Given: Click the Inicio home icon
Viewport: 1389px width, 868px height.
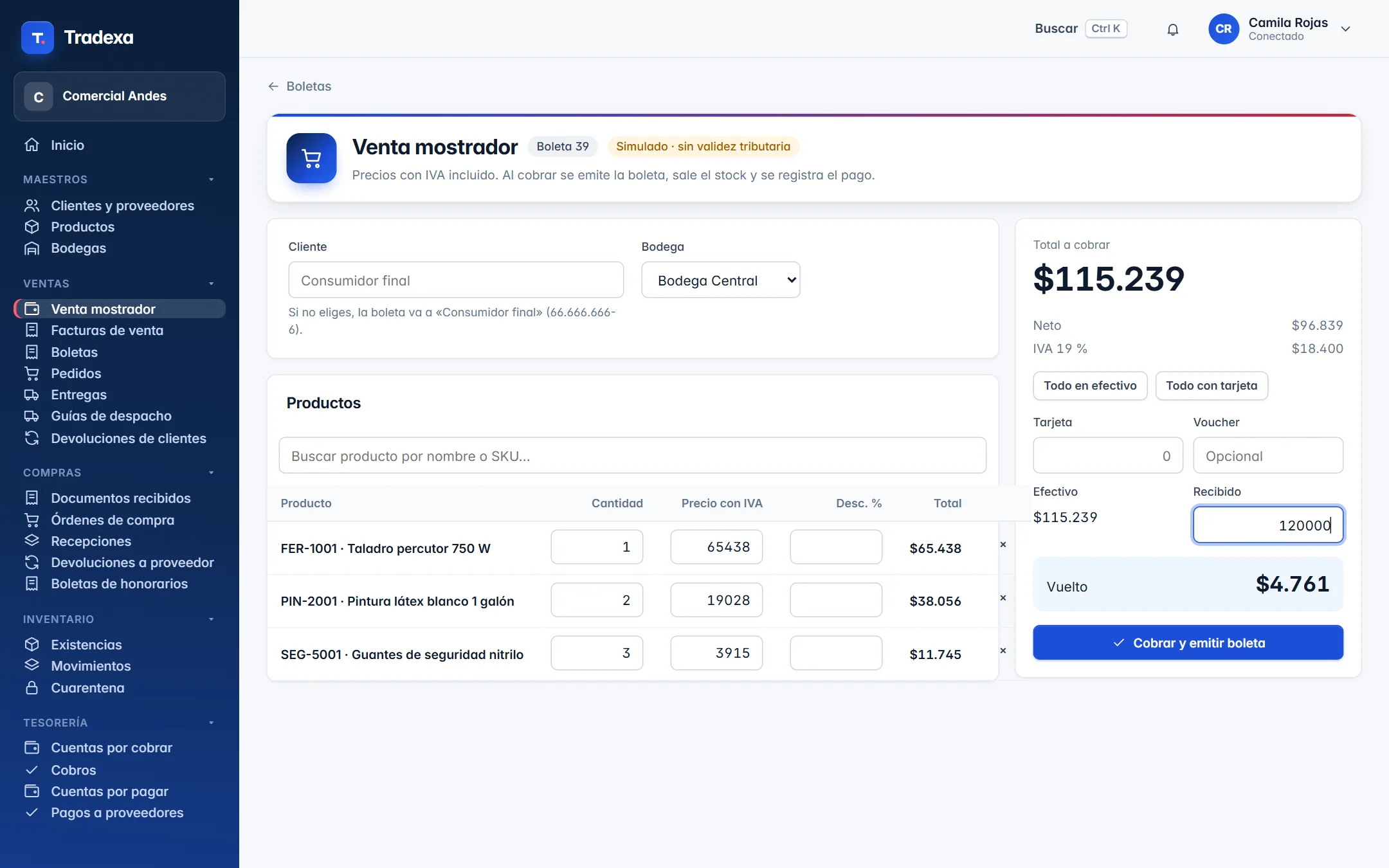Looking at the screenshot, I should (x=32, y=145).
